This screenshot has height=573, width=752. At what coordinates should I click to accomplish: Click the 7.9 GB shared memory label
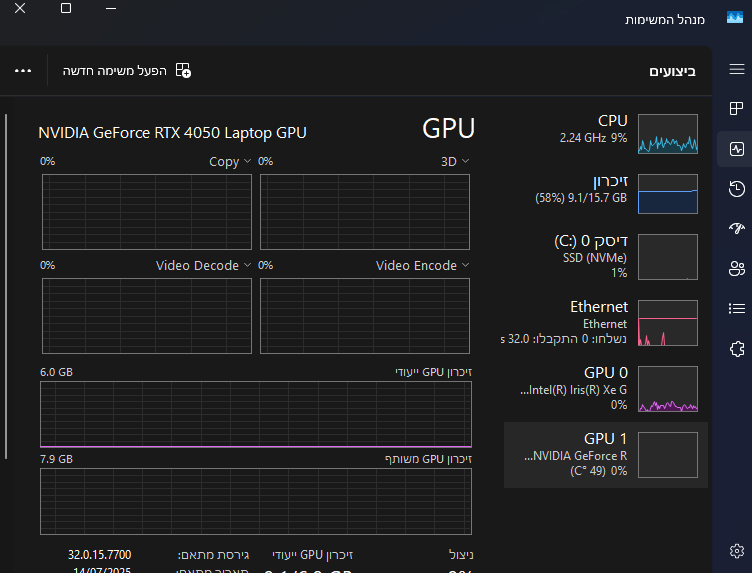pyautogui.click(x=57, y=459)
